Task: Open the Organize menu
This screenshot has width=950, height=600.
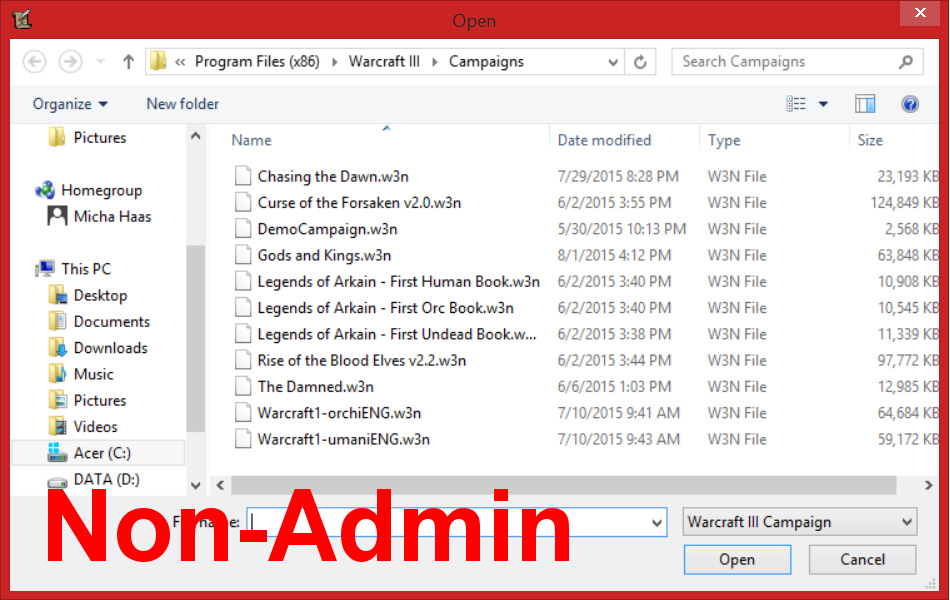Action: point(70,104)
